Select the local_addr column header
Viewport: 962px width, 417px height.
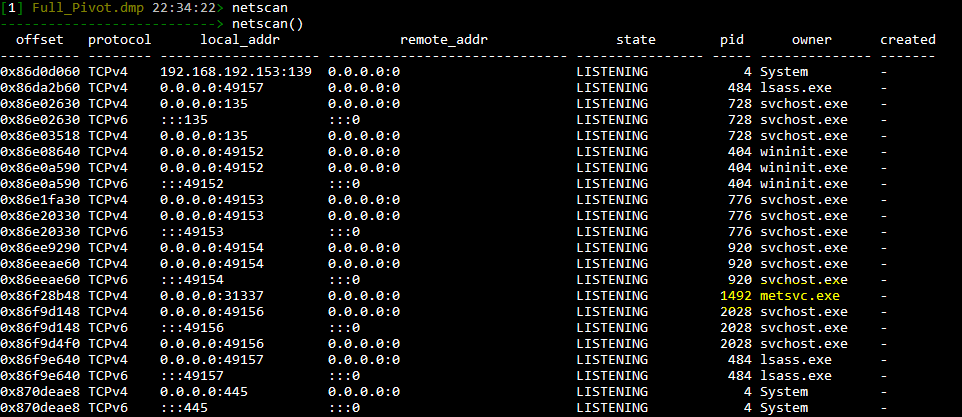(240, 40)
